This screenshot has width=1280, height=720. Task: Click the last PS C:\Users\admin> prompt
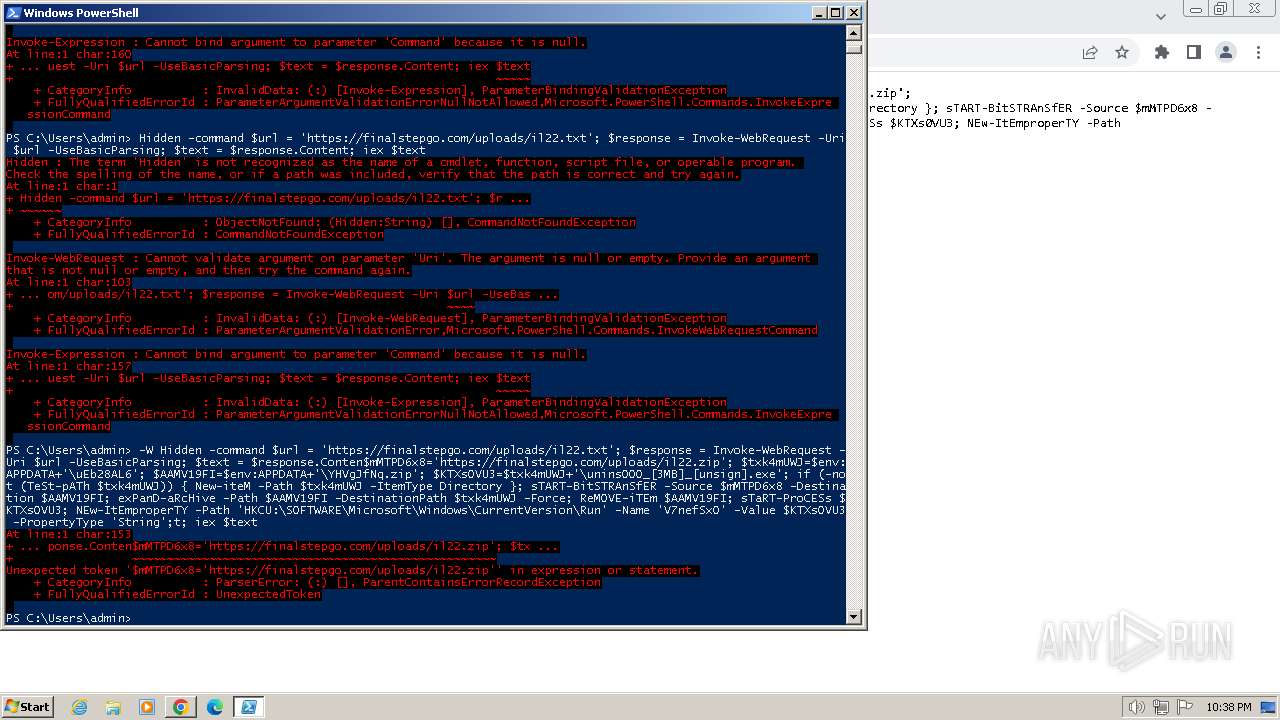pos(68,618)
